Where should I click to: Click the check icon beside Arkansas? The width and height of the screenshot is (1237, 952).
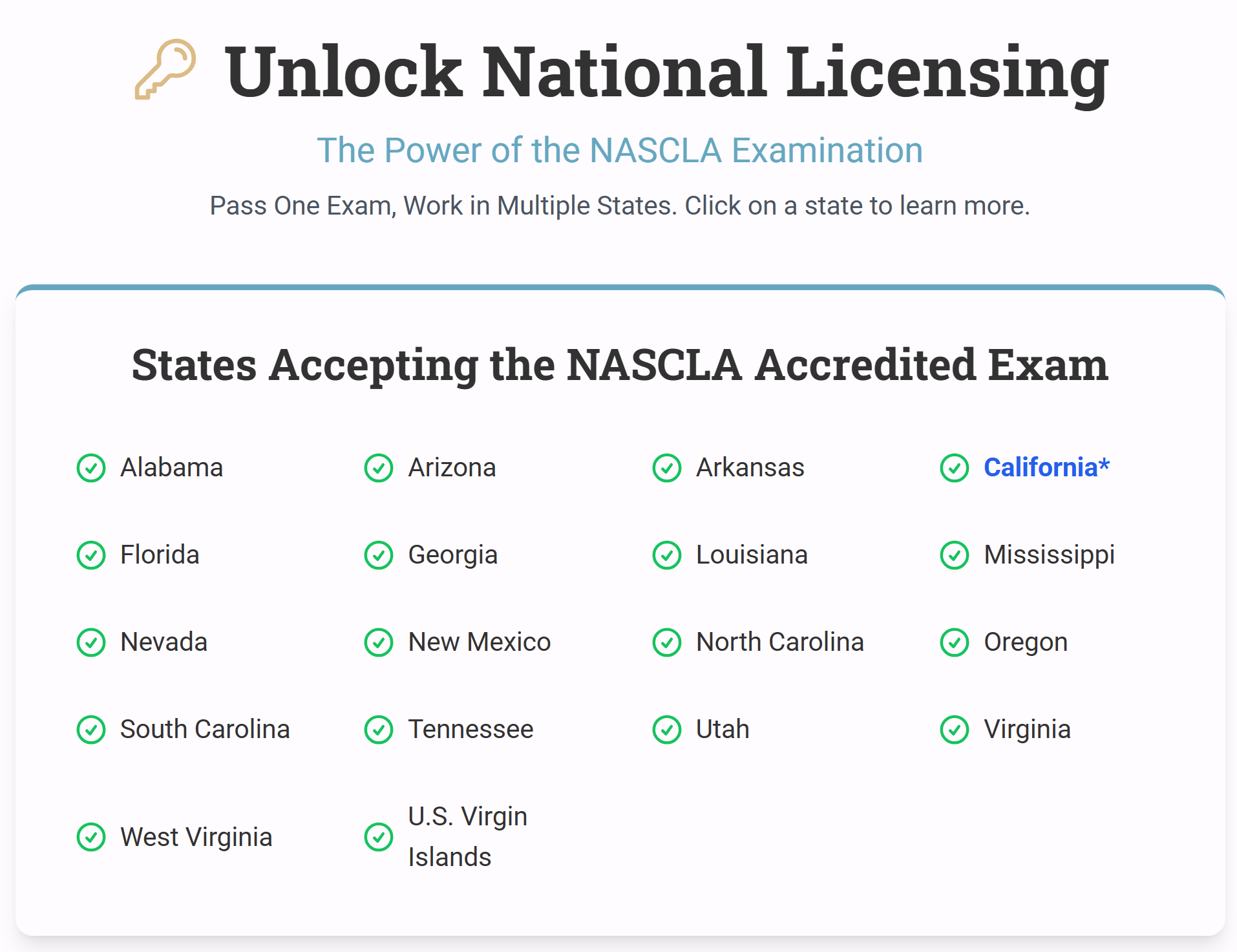click(x=667, y=468)
